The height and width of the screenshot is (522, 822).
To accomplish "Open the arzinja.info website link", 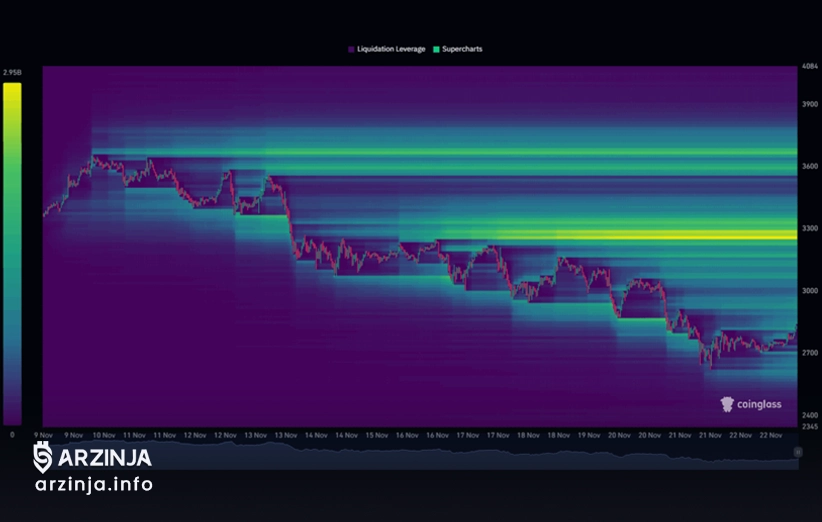I will 94,485.
